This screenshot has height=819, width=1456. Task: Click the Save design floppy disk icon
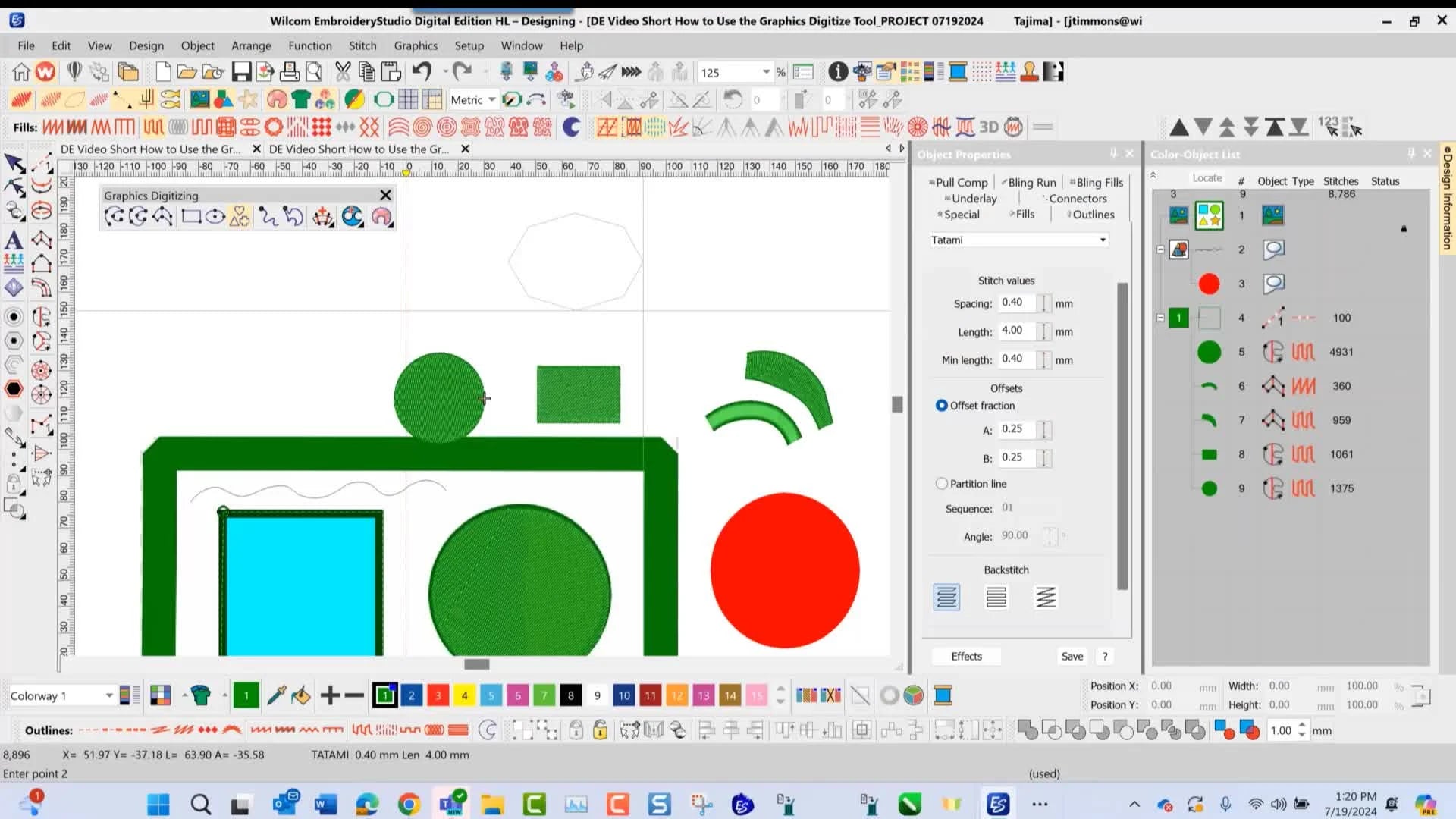coord(241,72)
